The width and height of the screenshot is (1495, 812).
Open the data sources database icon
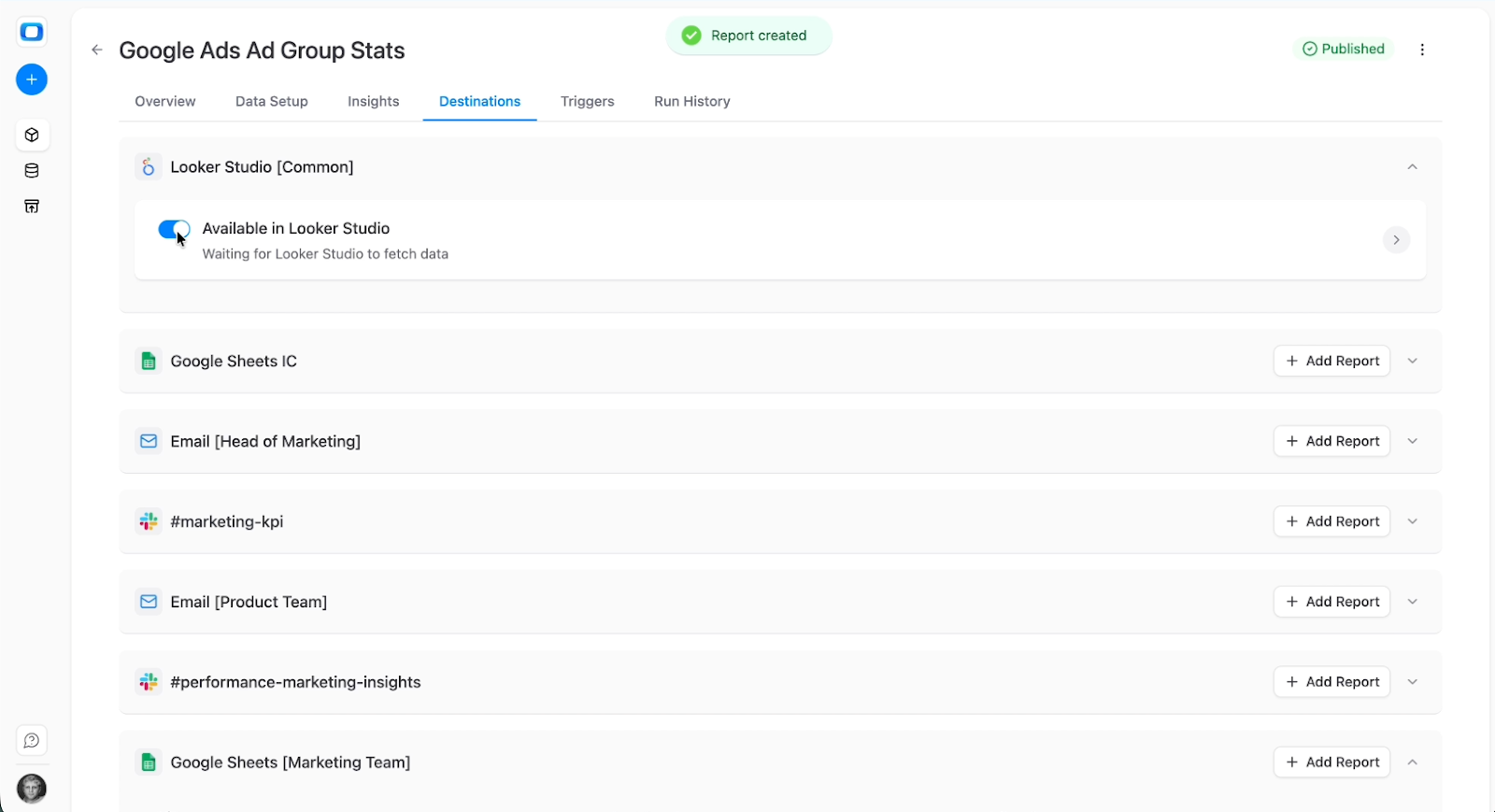(31, 170)
